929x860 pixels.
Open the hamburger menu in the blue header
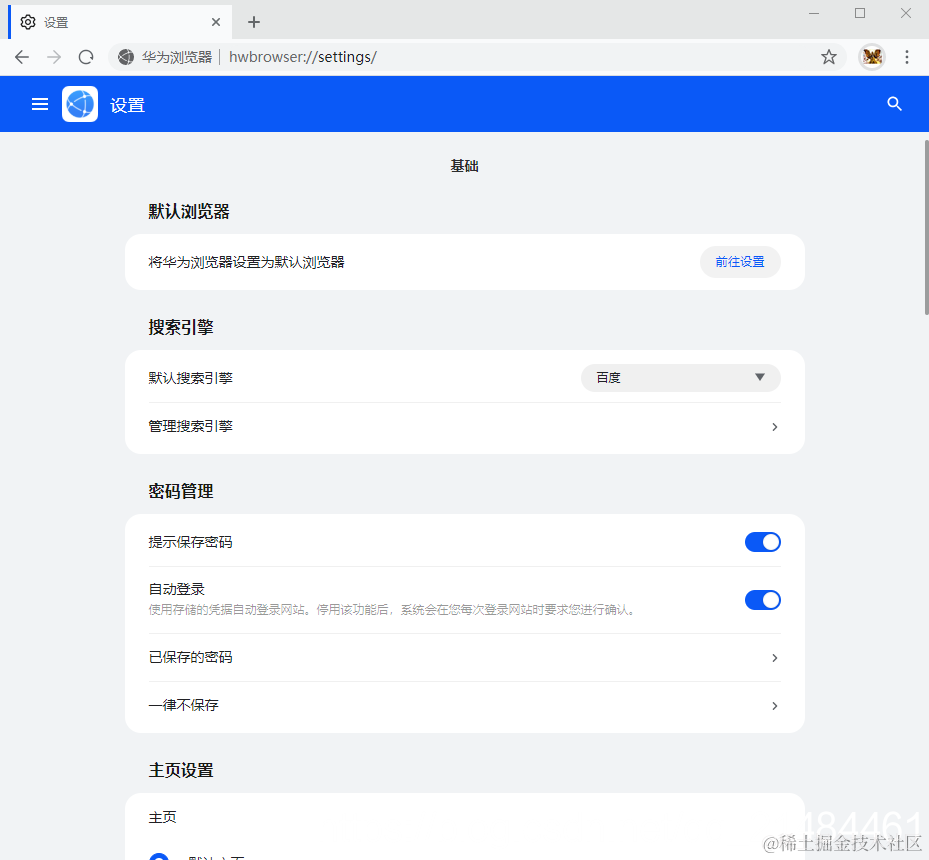[x=39, y=103]
